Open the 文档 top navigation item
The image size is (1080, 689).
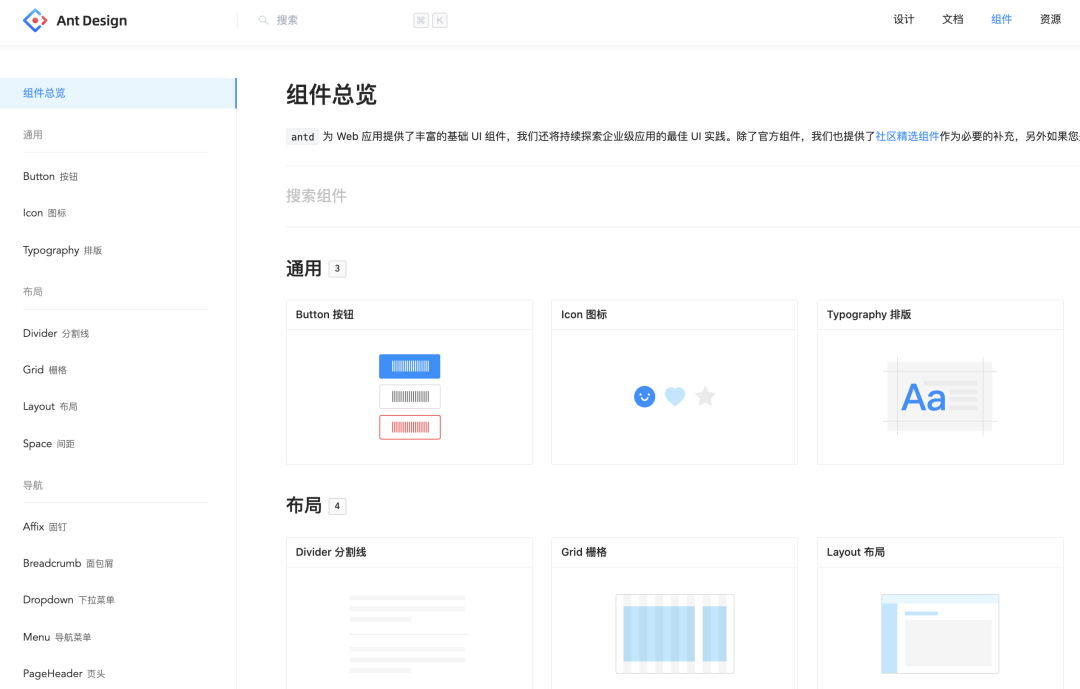953,19
